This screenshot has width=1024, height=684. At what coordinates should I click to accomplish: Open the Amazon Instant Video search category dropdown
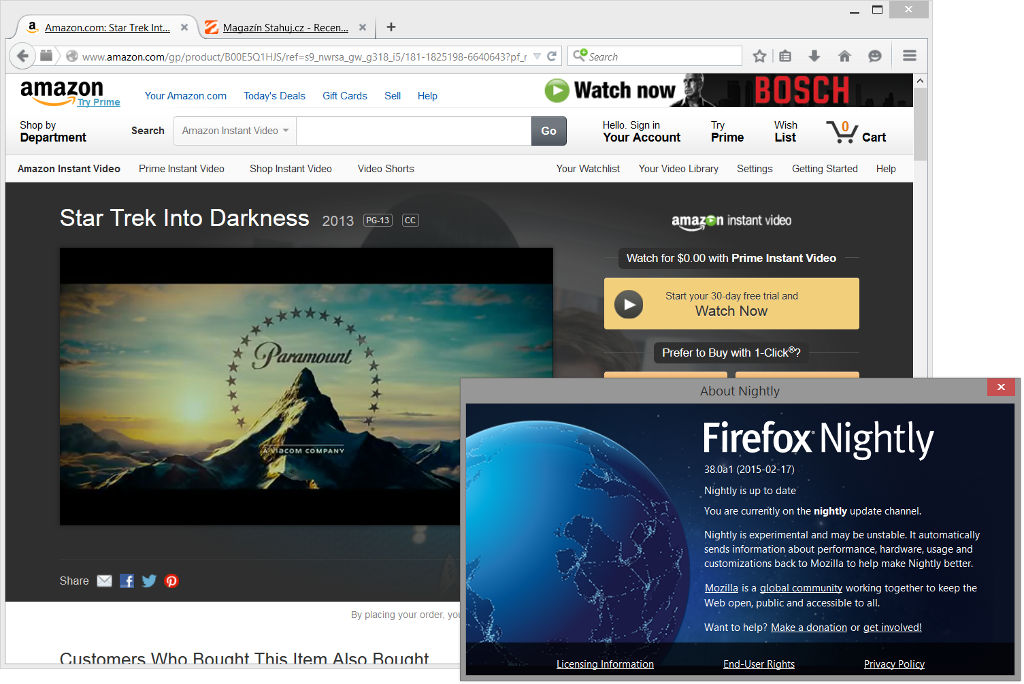click(235, 131)
